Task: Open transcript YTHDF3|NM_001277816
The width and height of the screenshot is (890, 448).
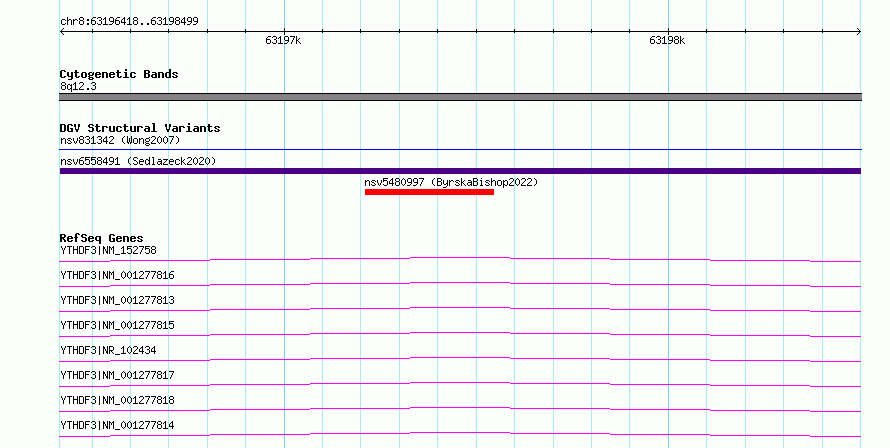Action: pyautogui.click(x=117, y=275)
